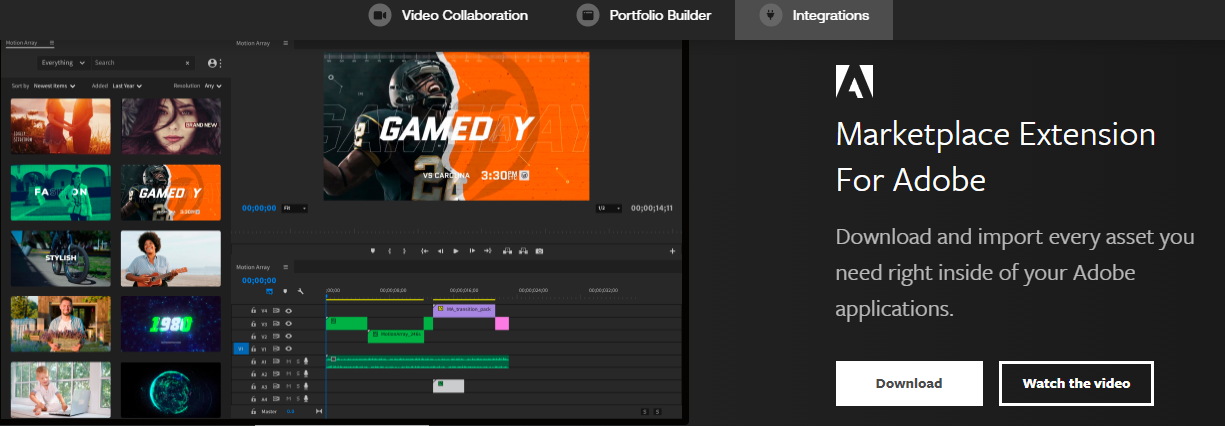Click the Watch the video button
Screen dimensions: 1225x426
(1076, 383)
